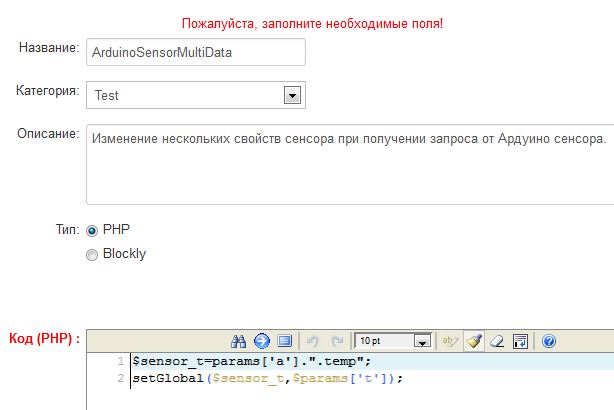Toggle the smooth selection 'ab' icon

pos(451,341)
